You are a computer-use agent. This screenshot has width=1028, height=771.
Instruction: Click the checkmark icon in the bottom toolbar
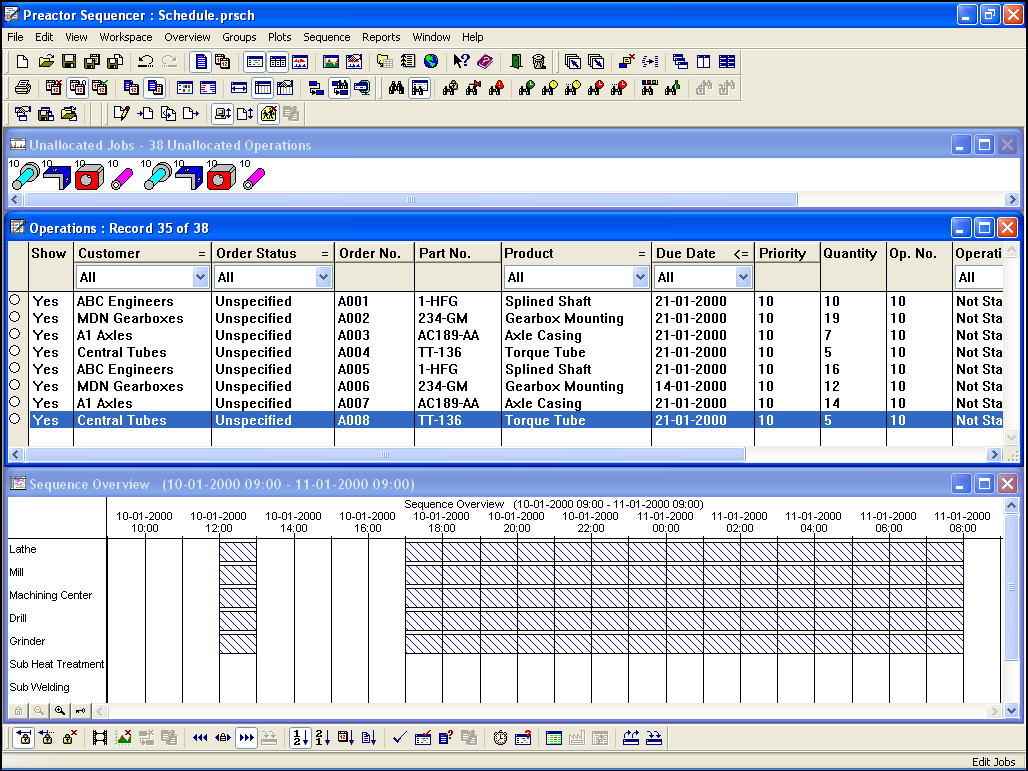coord(399,738)
